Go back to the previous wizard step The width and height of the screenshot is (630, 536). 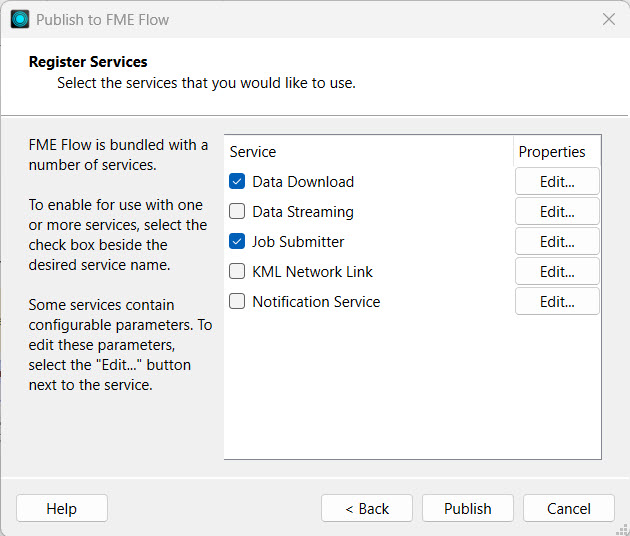(x=367, y=509)
